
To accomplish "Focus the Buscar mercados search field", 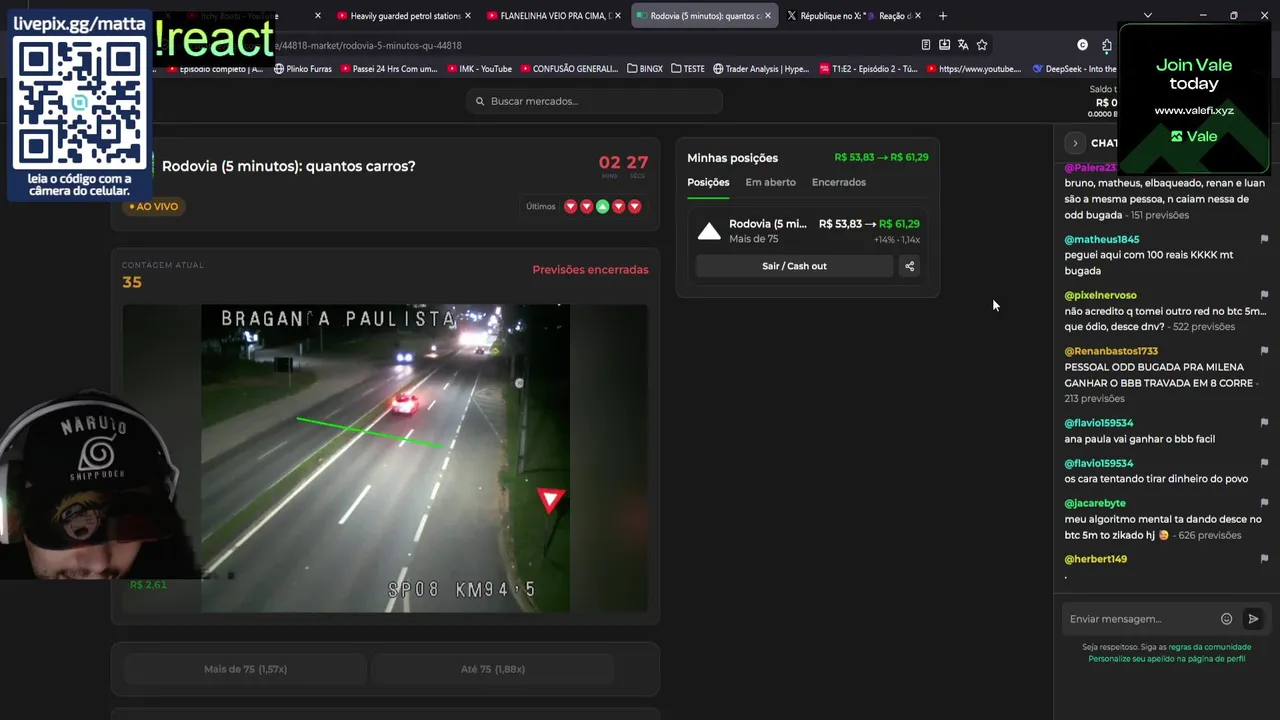I will 594,101.
